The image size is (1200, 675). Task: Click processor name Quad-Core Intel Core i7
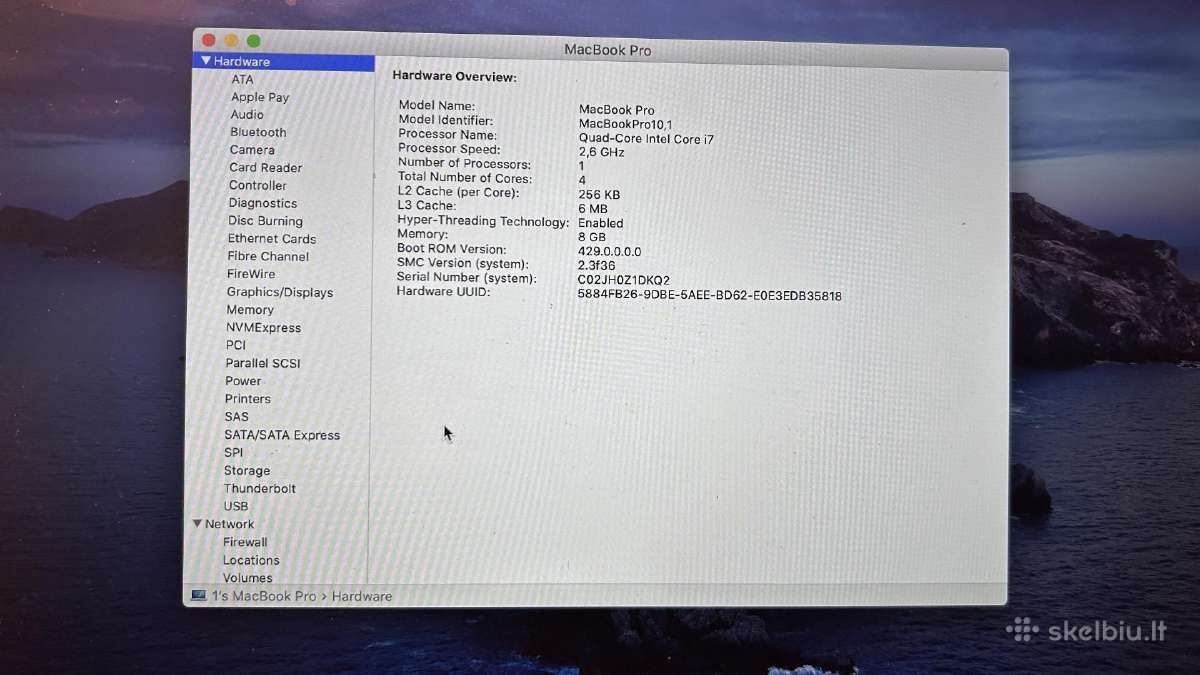click(646, 139)
